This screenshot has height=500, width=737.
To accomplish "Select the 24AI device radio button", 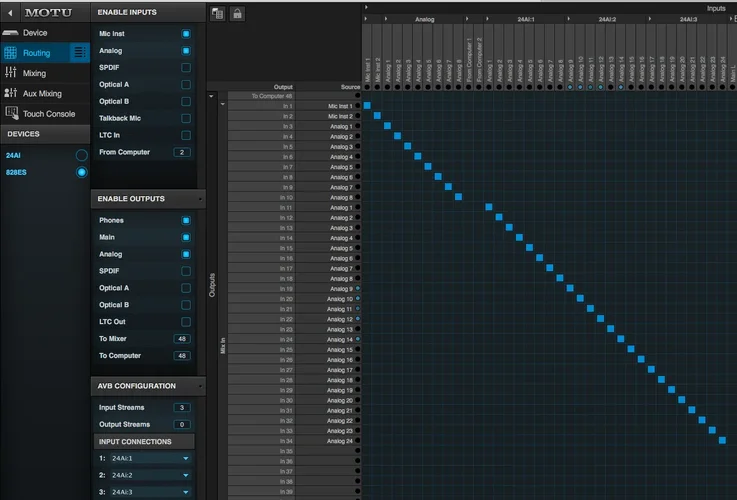I will (x=81, y=155).
